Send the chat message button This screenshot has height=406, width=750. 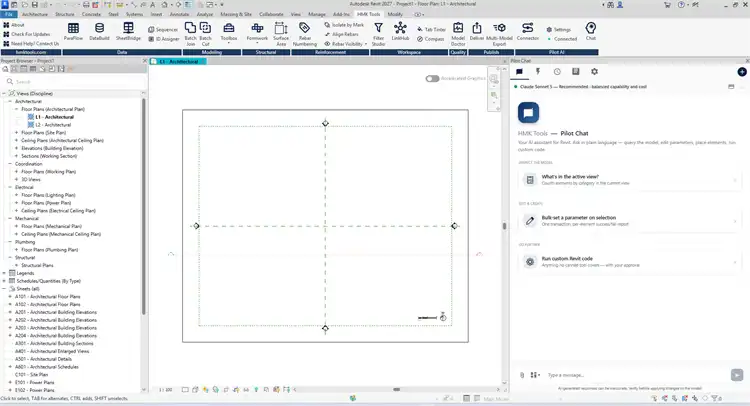tap(737, 375)
